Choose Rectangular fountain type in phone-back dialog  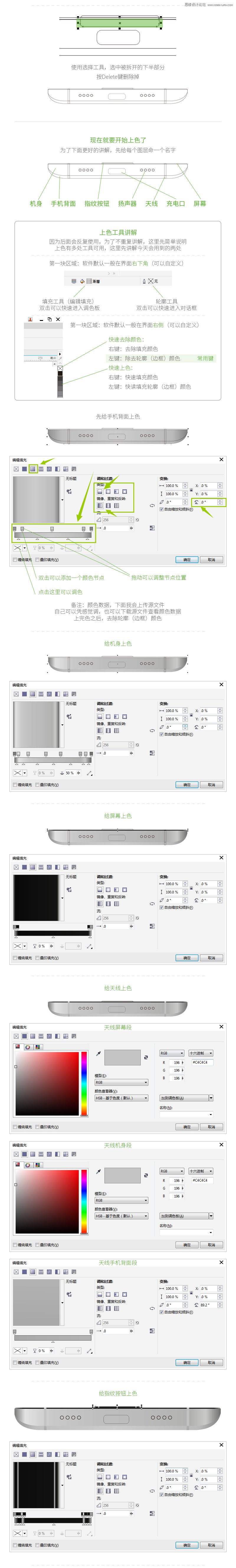pos(125,492)
